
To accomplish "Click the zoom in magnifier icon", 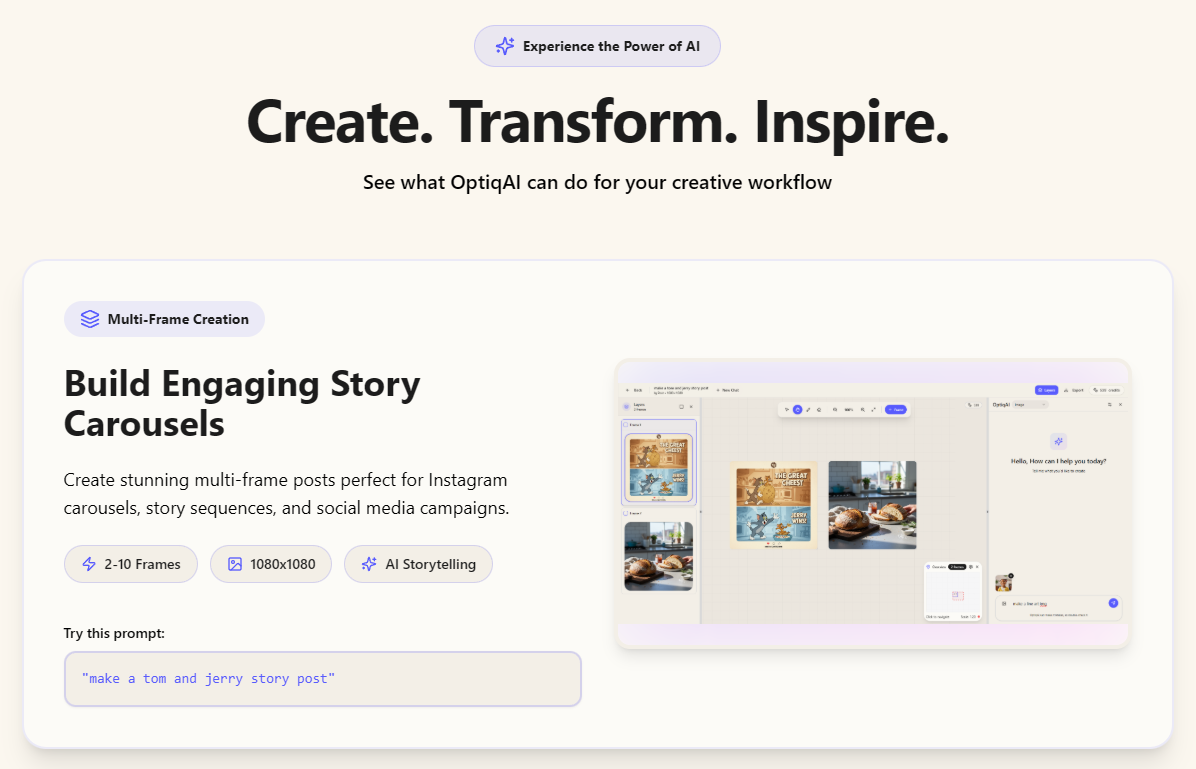I will (x=863, y=409).
